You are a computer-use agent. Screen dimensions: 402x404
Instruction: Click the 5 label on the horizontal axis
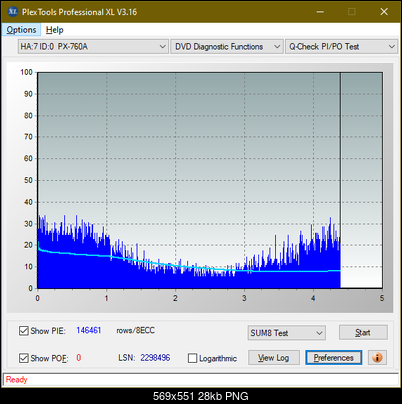(382, 298)
